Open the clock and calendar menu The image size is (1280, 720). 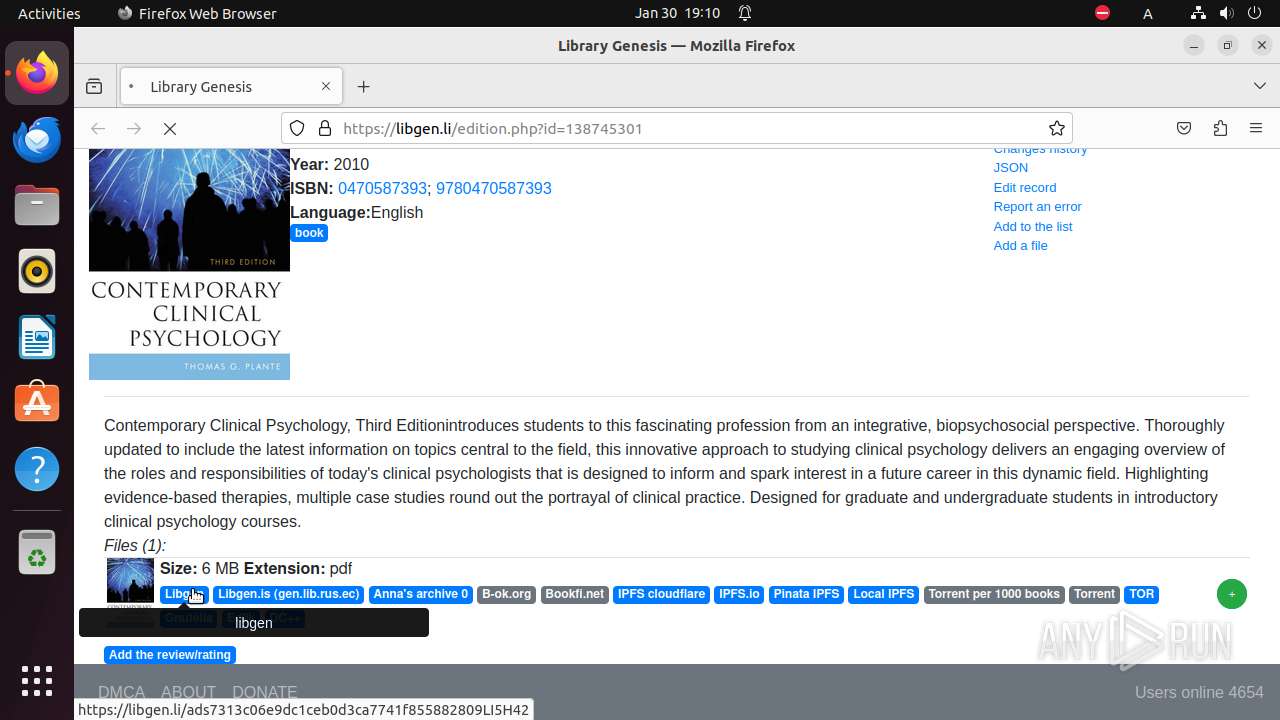pyautogui.click(x=678, y=13)
